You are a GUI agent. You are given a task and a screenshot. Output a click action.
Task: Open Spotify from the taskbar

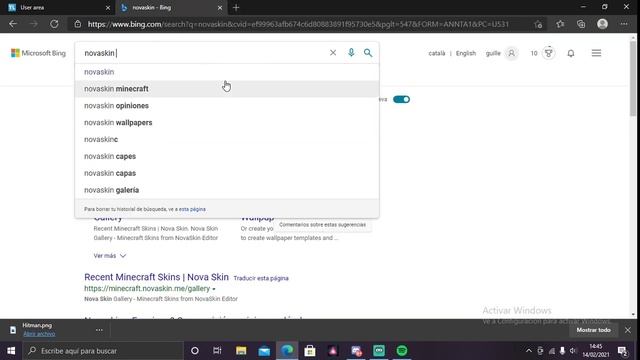402,351
